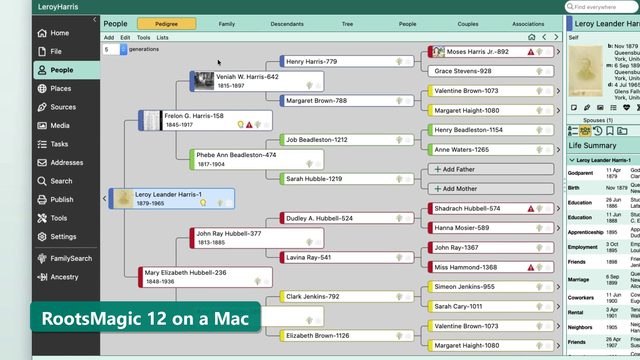Click lightbulb hint on Leroy Leander Harris

coord(203,203)
